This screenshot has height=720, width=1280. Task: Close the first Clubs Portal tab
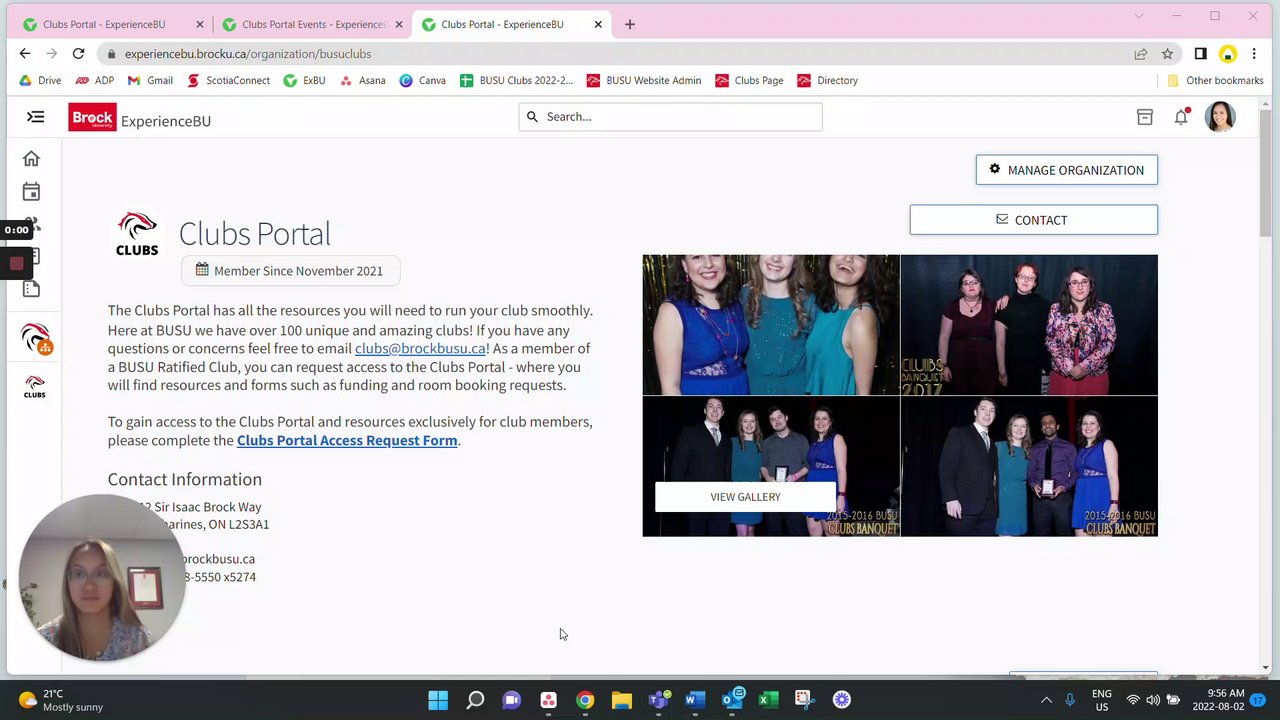click(x=199, y=24)
